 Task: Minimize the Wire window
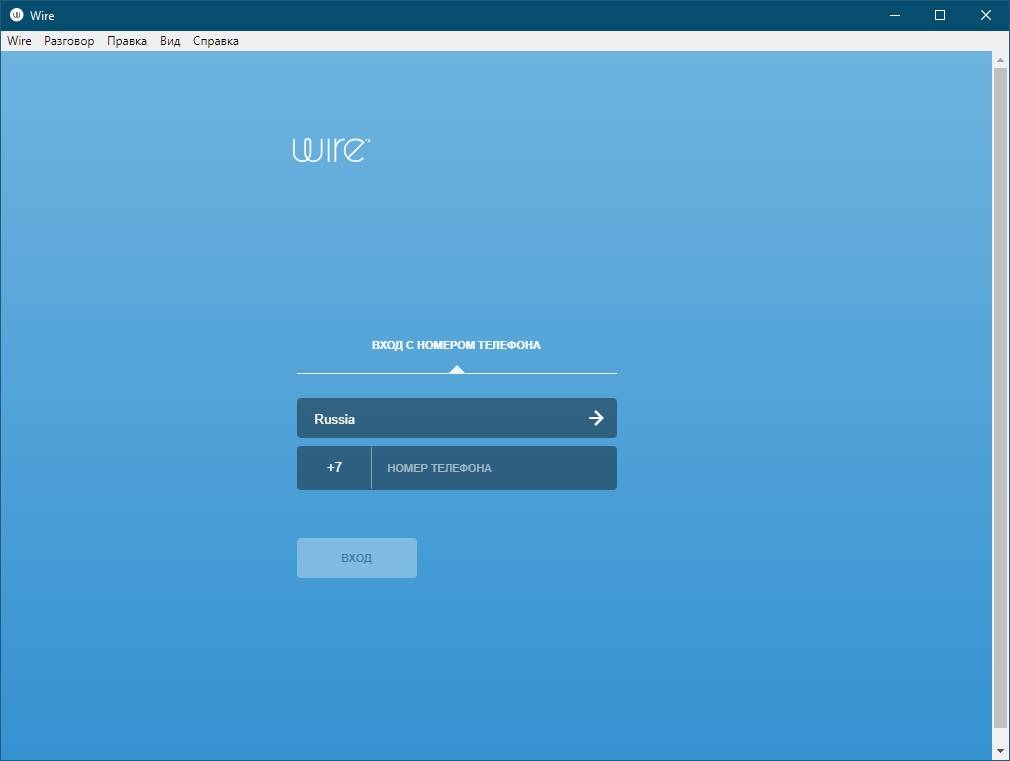coord(895,15)
